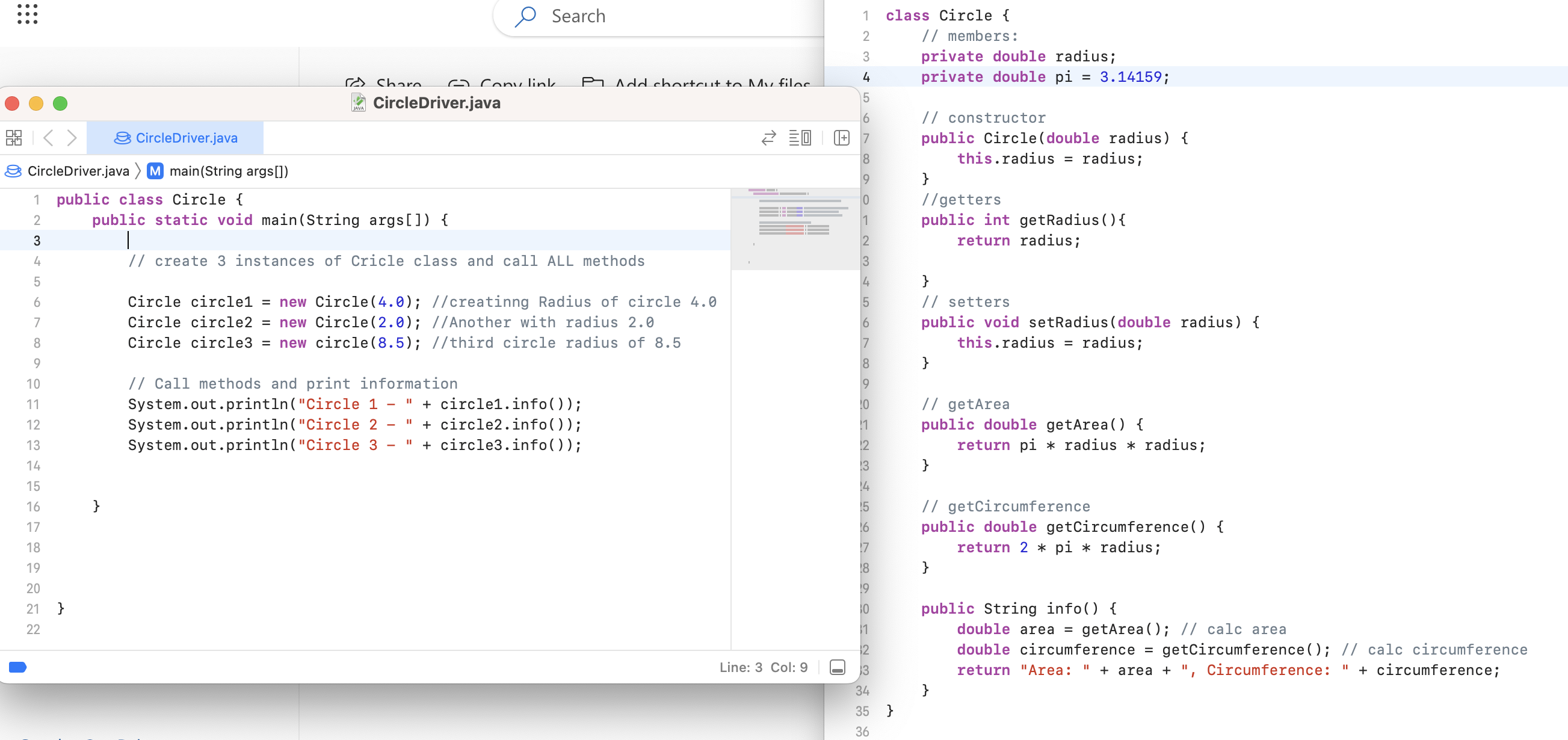
Task: Click the 'Call methods and print information' comment
Action: pos(293,384)
